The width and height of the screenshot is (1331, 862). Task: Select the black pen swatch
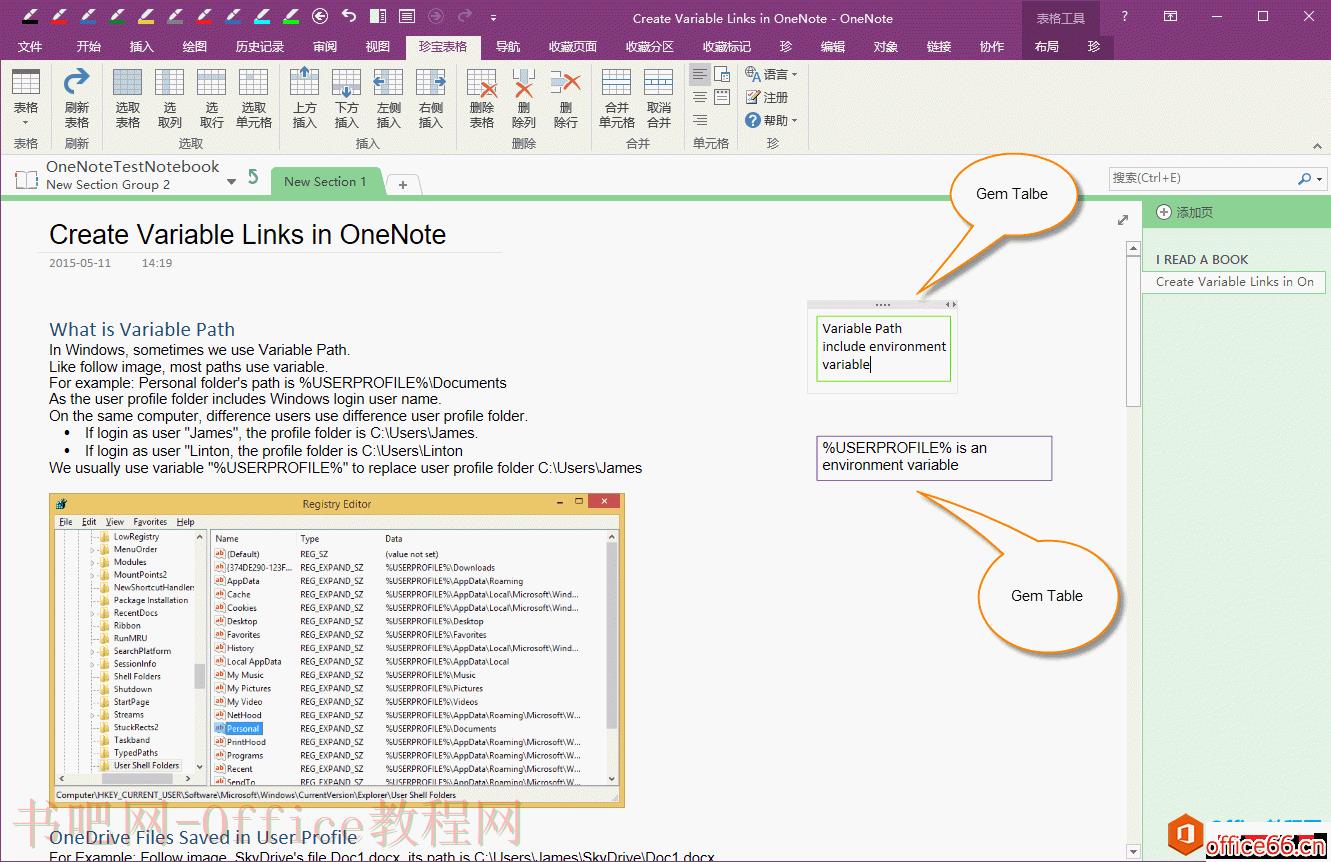click(x=30, y=16)
